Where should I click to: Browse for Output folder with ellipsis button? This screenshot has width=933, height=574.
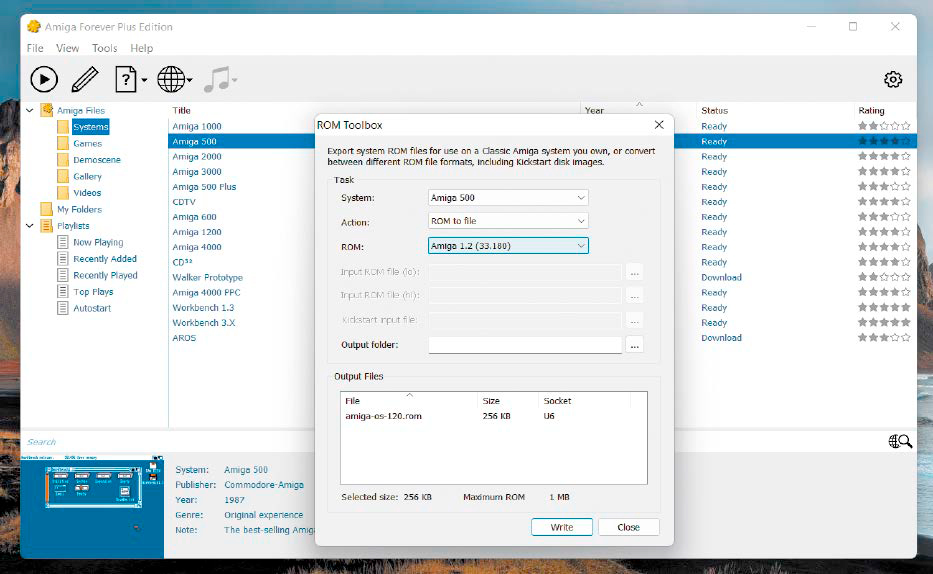click(x=635, y=345)
